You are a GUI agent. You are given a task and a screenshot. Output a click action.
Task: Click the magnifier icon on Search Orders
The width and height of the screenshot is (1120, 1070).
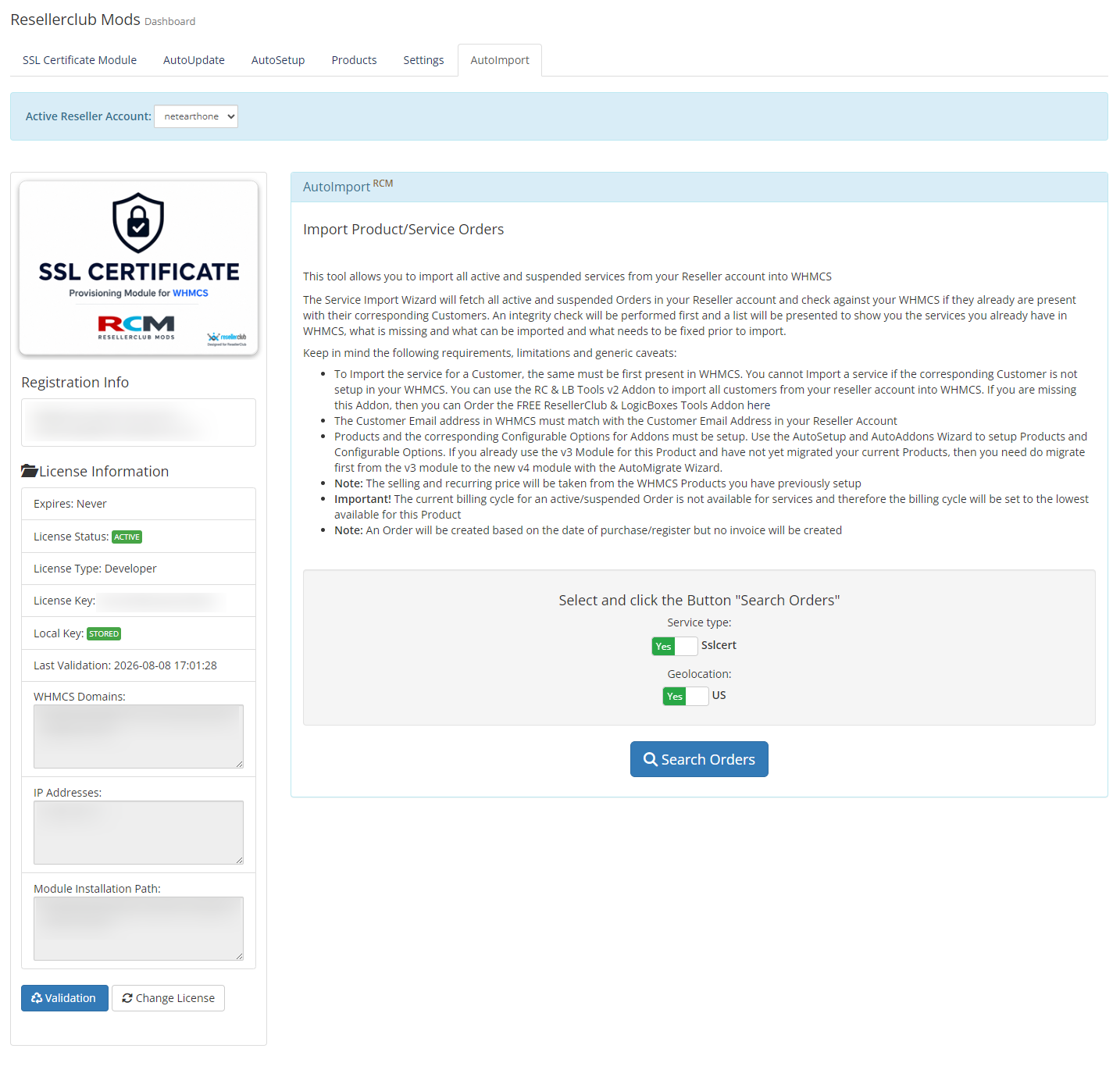[651, 759]
